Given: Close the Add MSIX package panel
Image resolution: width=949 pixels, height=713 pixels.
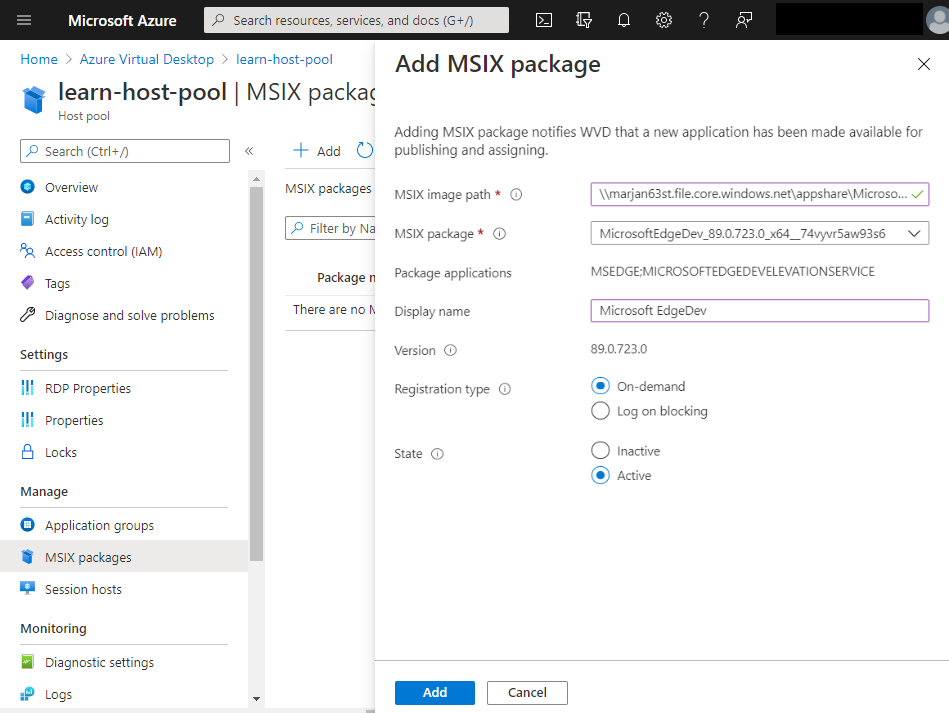Looking at the screenshot, I should tap(923, 64).
